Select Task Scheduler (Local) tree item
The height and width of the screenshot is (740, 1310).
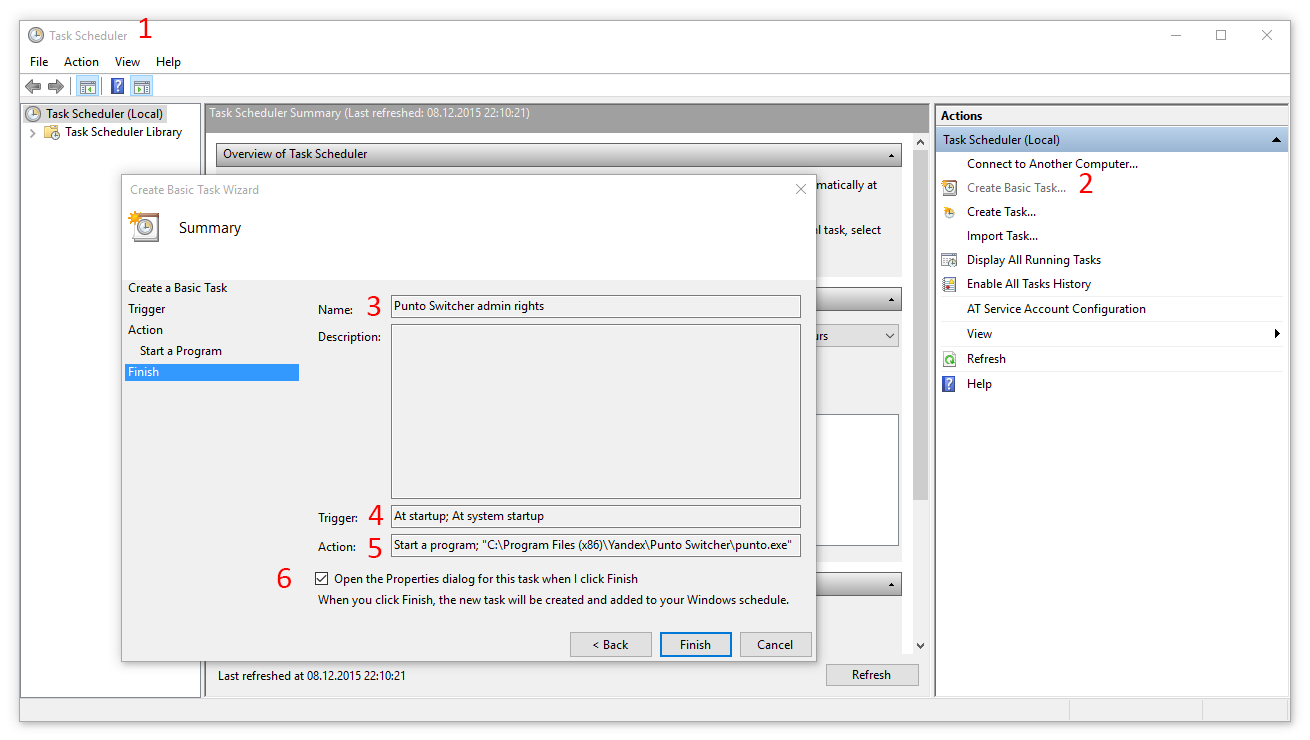(104, 114)
